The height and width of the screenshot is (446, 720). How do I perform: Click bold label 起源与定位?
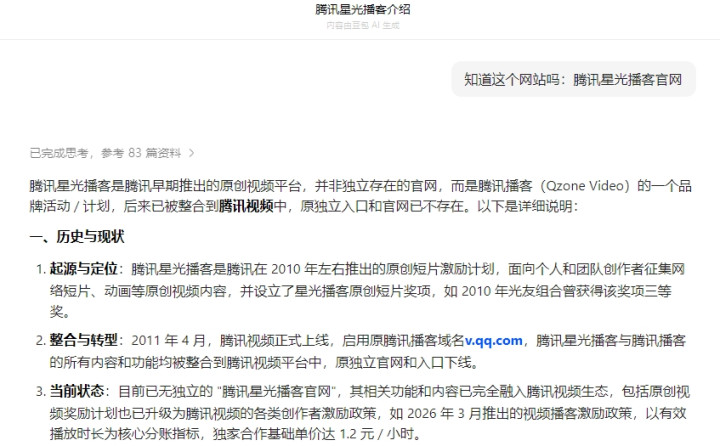pyautogui.click(x=84, y=269)
